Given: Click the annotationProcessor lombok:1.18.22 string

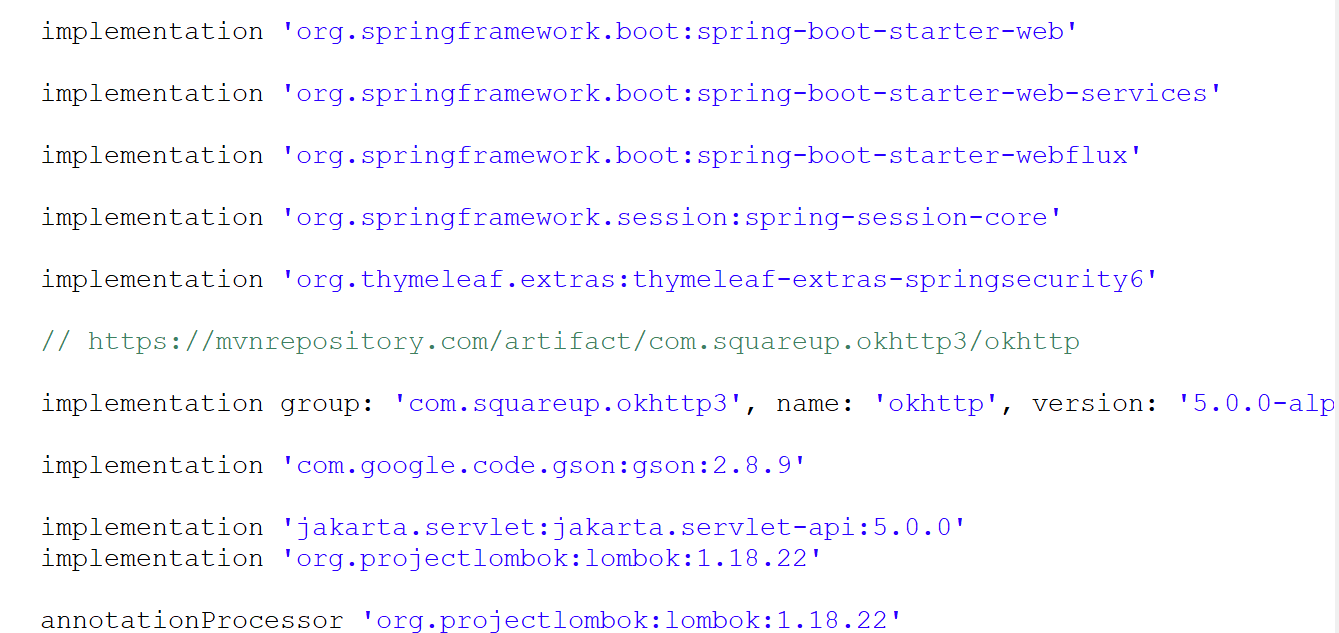Looking at the screenshot, I should (632, 620).
